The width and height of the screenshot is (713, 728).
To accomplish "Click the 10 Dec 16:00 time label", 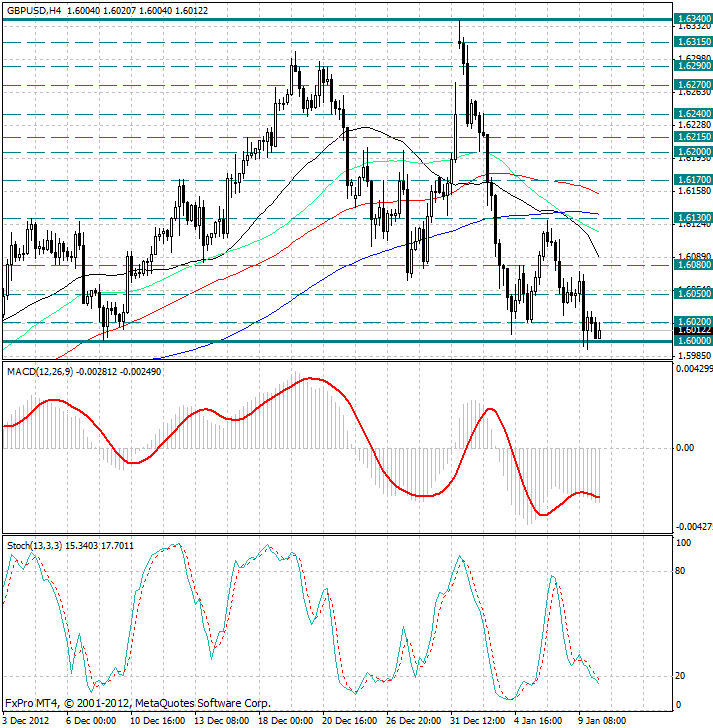I will (x=157, y=721).
